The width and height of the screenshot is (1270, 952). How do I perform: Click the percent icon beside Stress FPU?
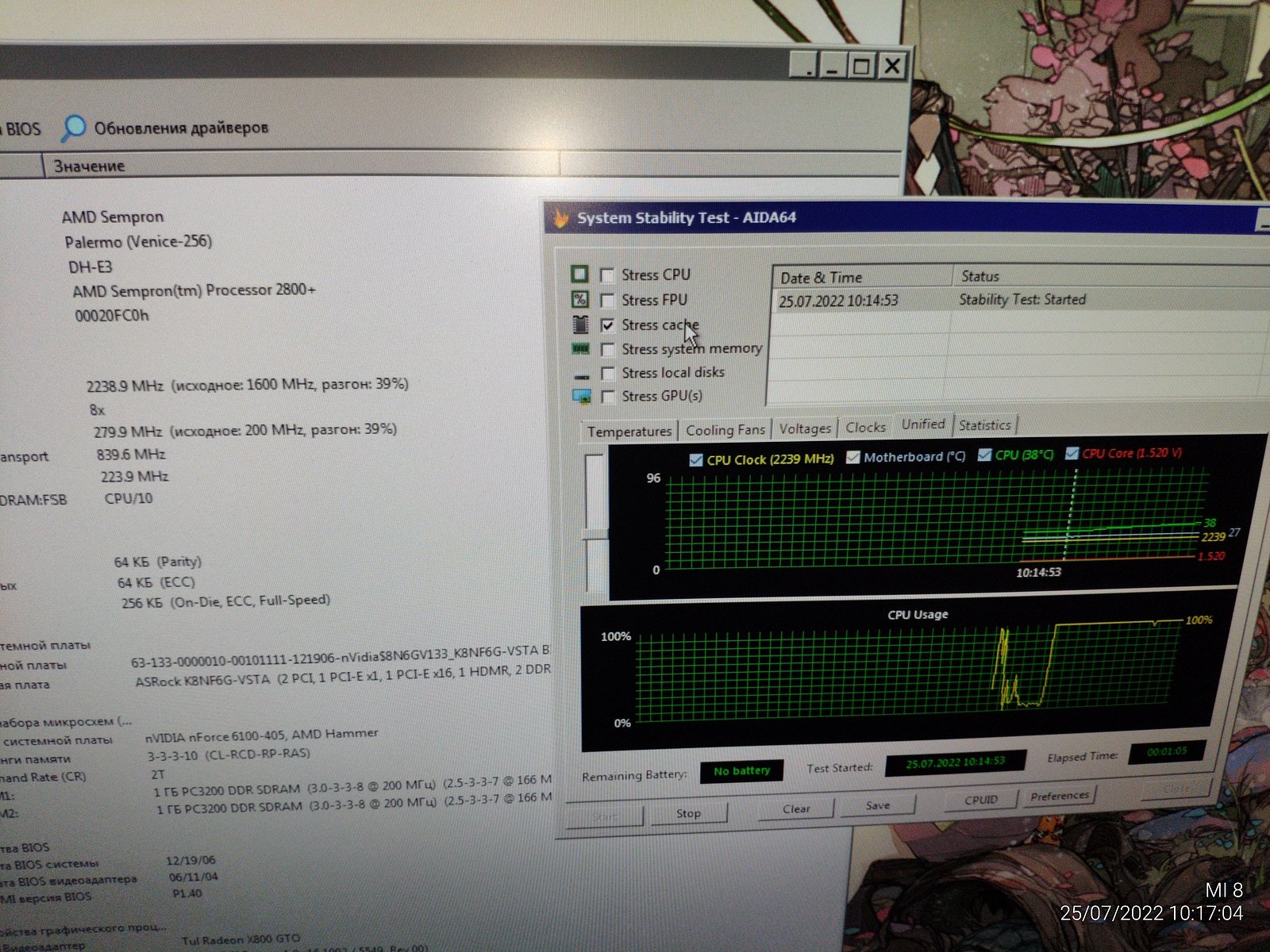(x=580, y=299)
